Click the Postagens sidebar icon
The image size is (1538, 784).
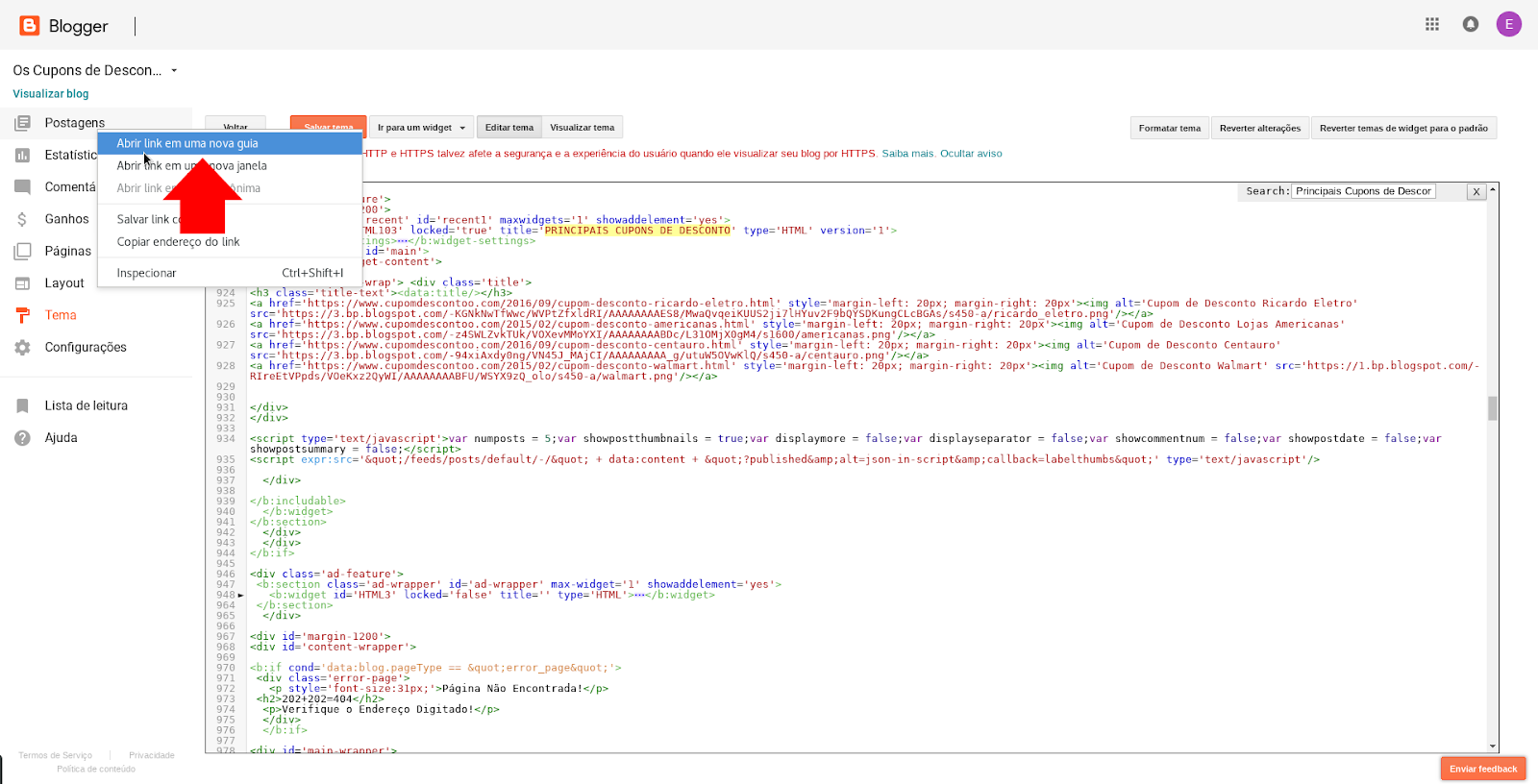(x=22, y=123)
